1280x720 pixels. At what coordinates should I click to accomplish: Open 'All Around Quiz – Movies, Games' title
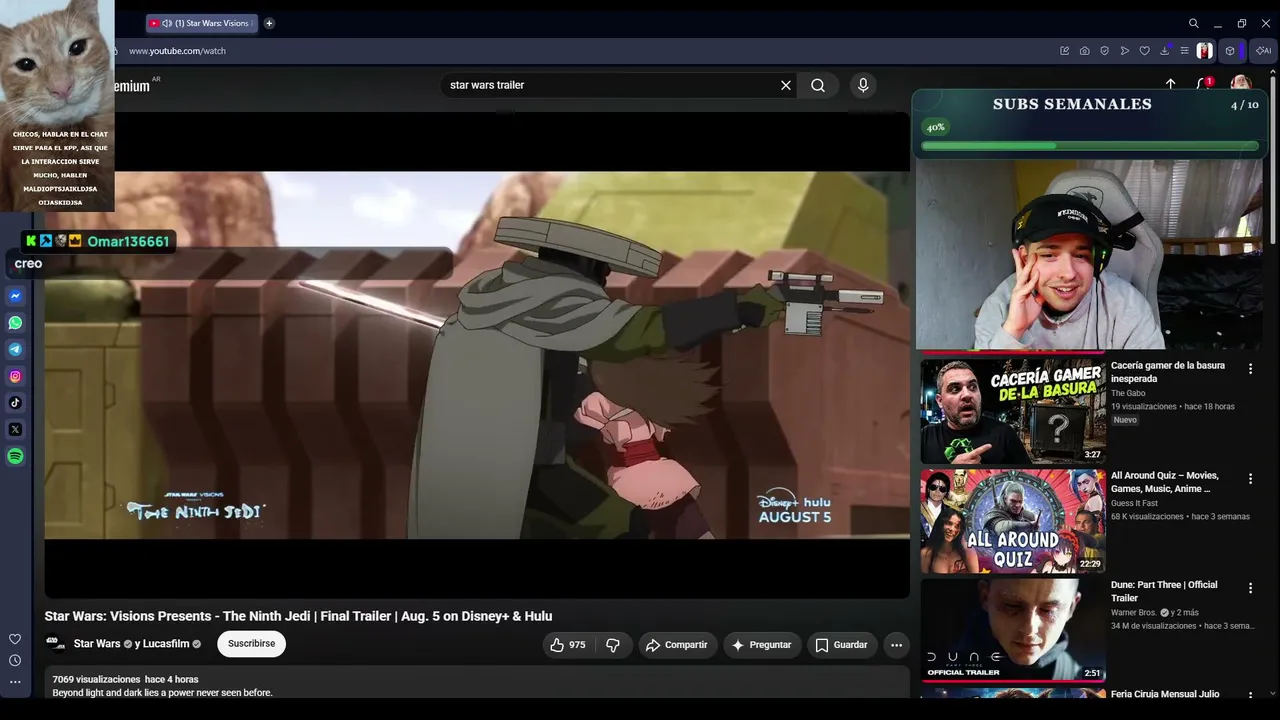tap(1165, 482)
